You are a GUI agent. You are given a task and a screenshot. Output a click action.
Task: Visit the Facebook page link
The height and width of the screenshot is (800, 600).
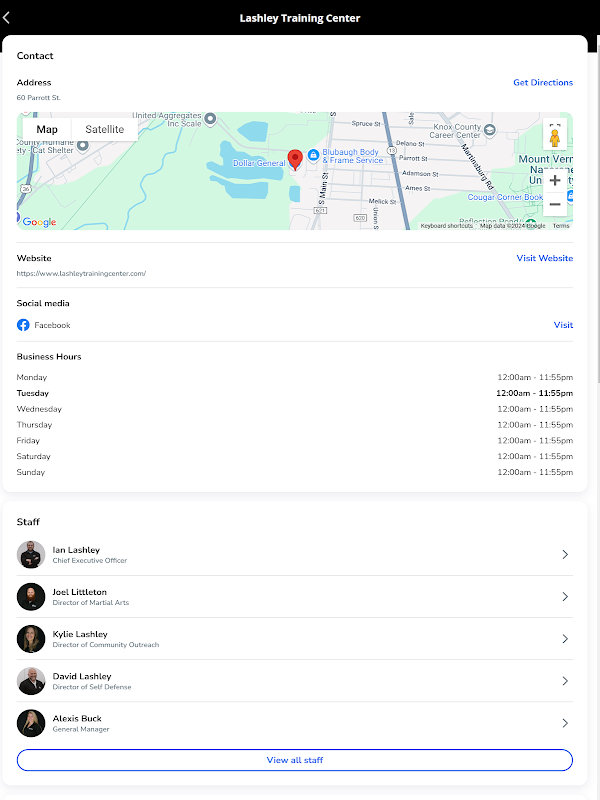tap(563, 325)
